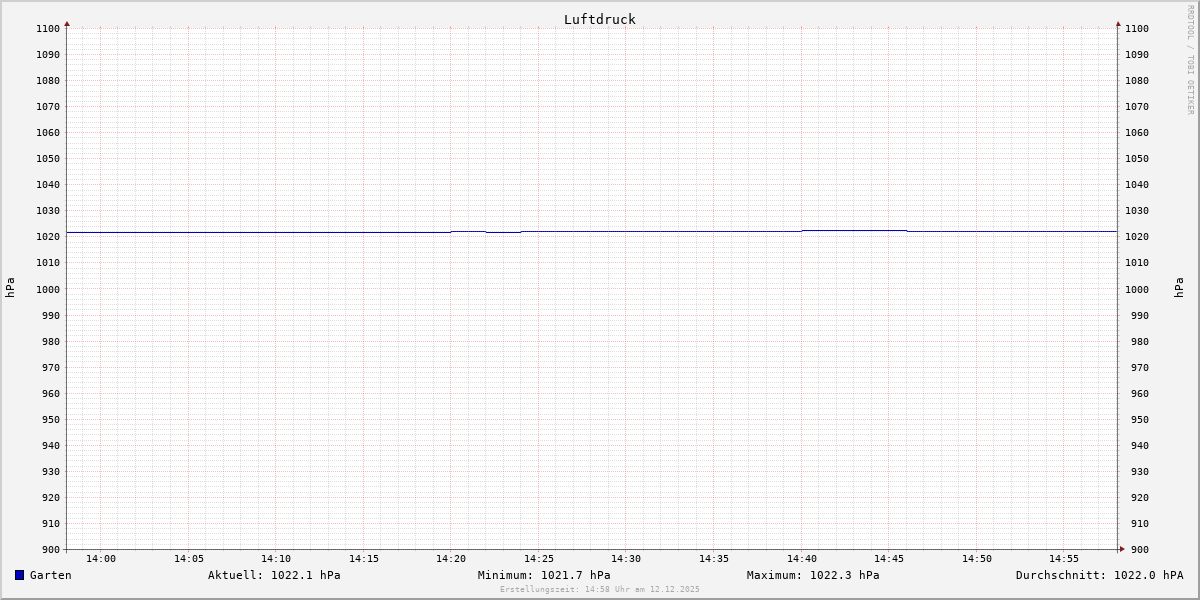Click the RRDTOOL / TOBI OETIKER watermark
1200x600 pixels.
(x=1190, y=60)
